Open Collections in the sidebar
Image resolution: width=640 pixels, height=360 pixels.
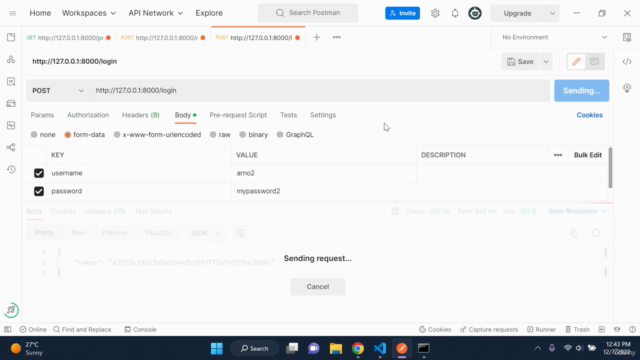(11, 38)
